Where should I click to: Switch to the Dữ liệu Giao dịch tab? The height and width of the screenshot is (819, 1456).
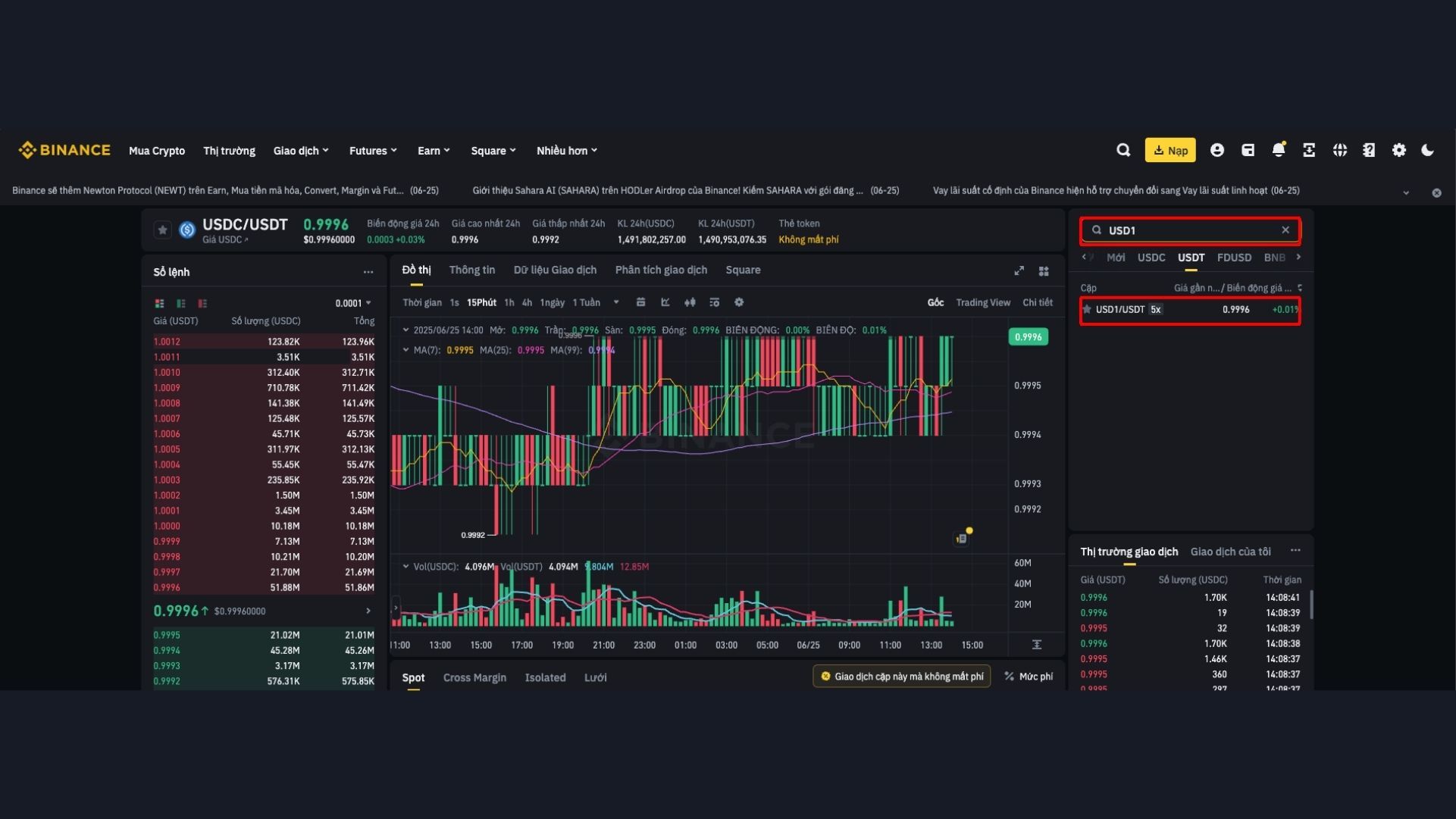pos(555,270)
